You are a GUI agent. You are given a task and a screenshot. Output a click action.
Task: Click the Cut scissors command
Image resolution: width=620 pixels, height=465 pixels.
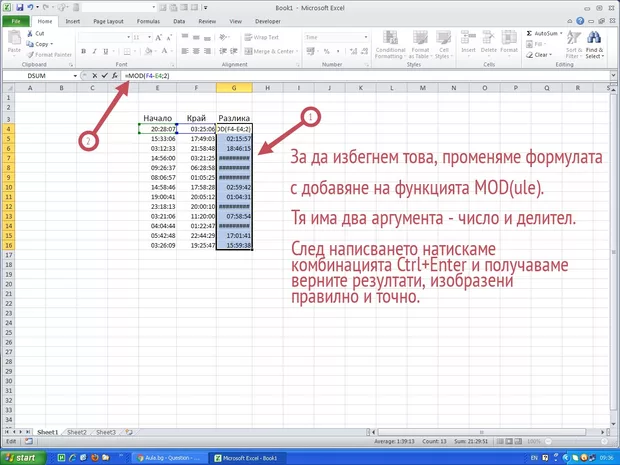(x=36, y=34)
